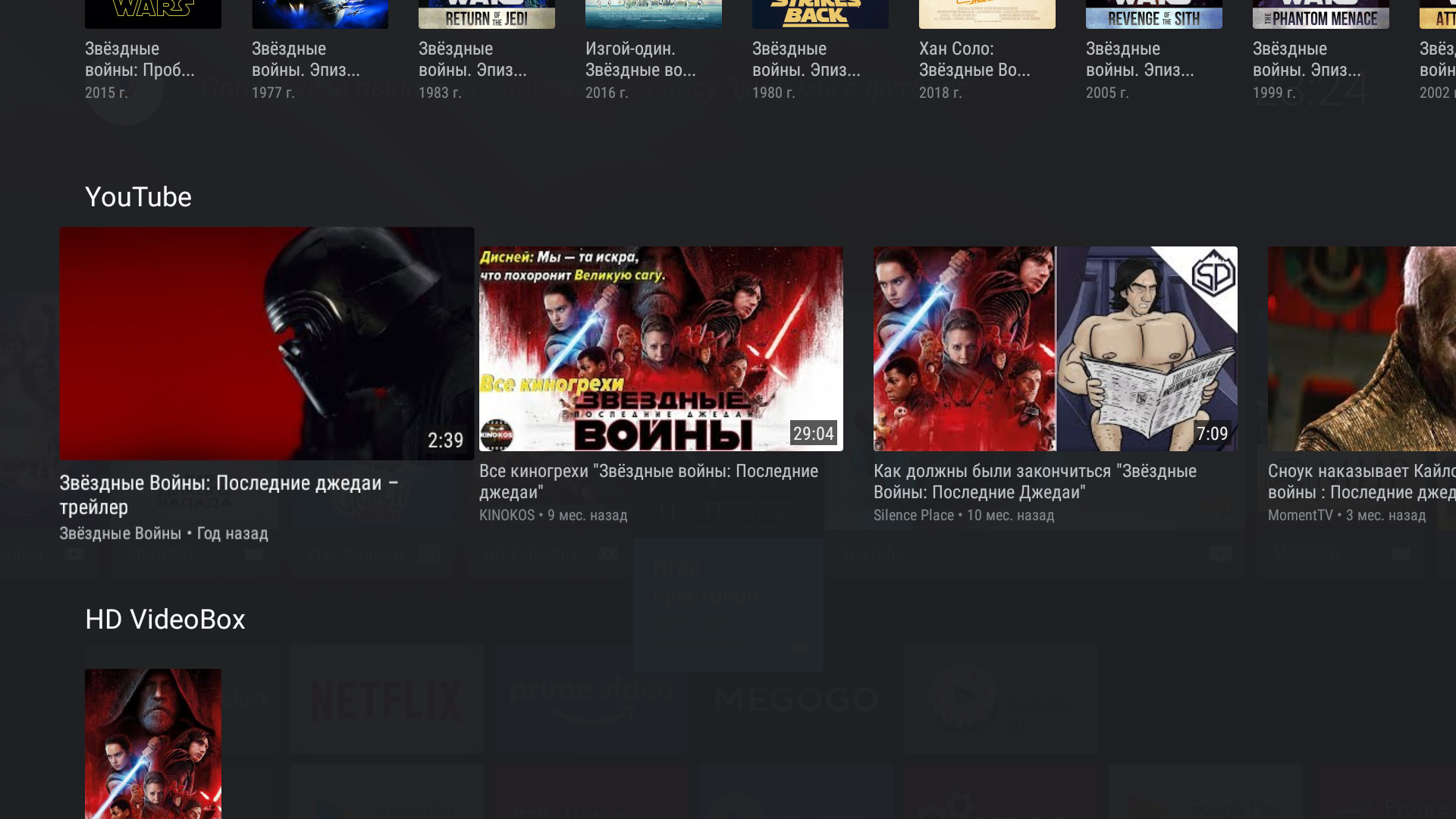This screenshot has height=819, width=1456.
Task: Open the 2002 Star Wars poster at row end
Action: click(x=1438, y=14)
